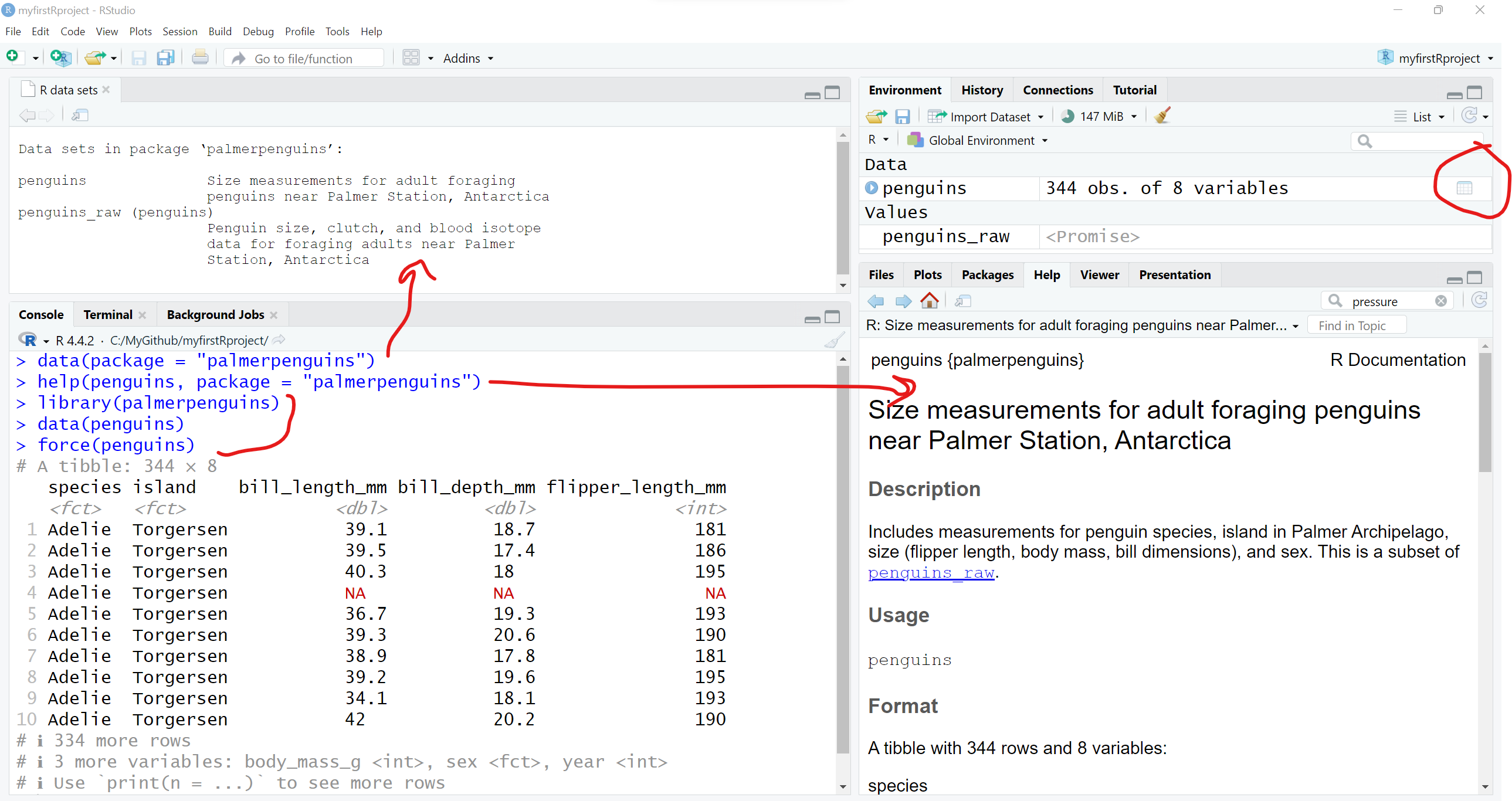
Task: Open myfirstRproject project menu
Action: click(1435, 57)
